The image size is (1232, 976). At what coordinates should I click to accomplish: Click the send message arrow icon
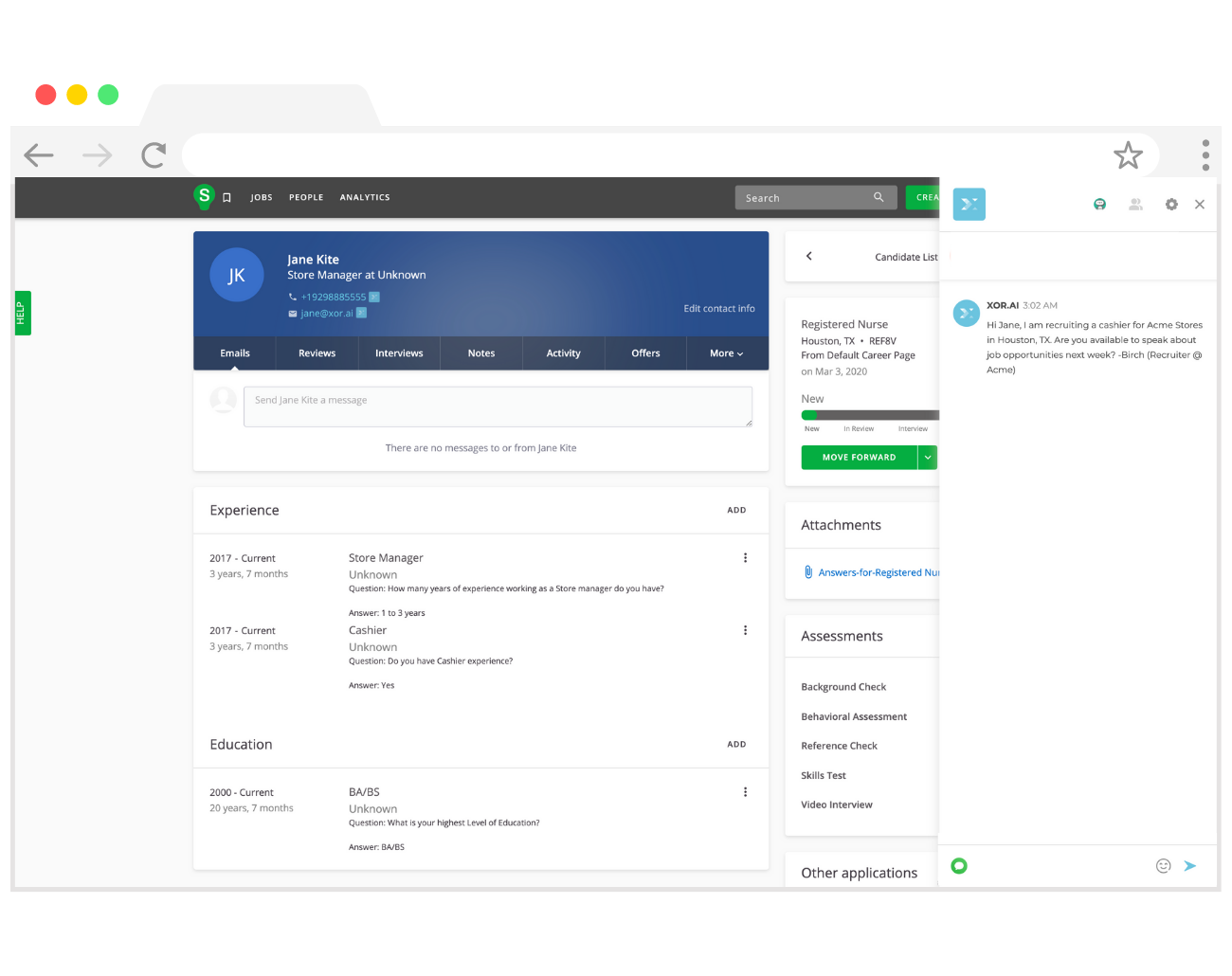point(1190,866)
